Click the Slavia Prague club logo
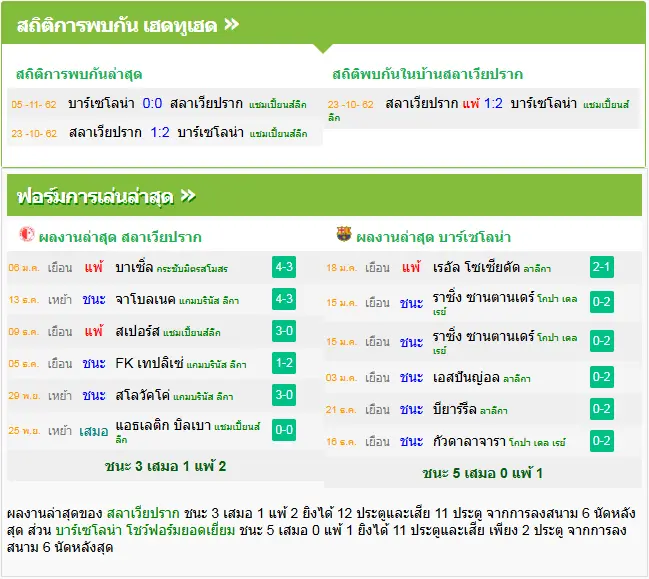 27,234
